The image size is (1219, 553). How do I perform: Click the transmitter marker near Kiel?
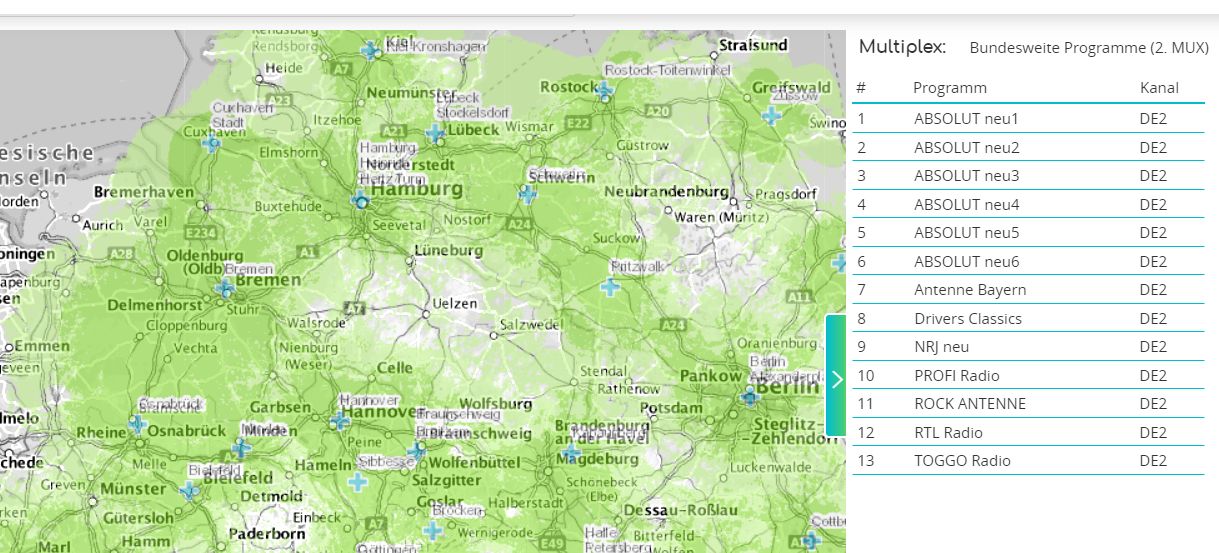tap(372, 50)
